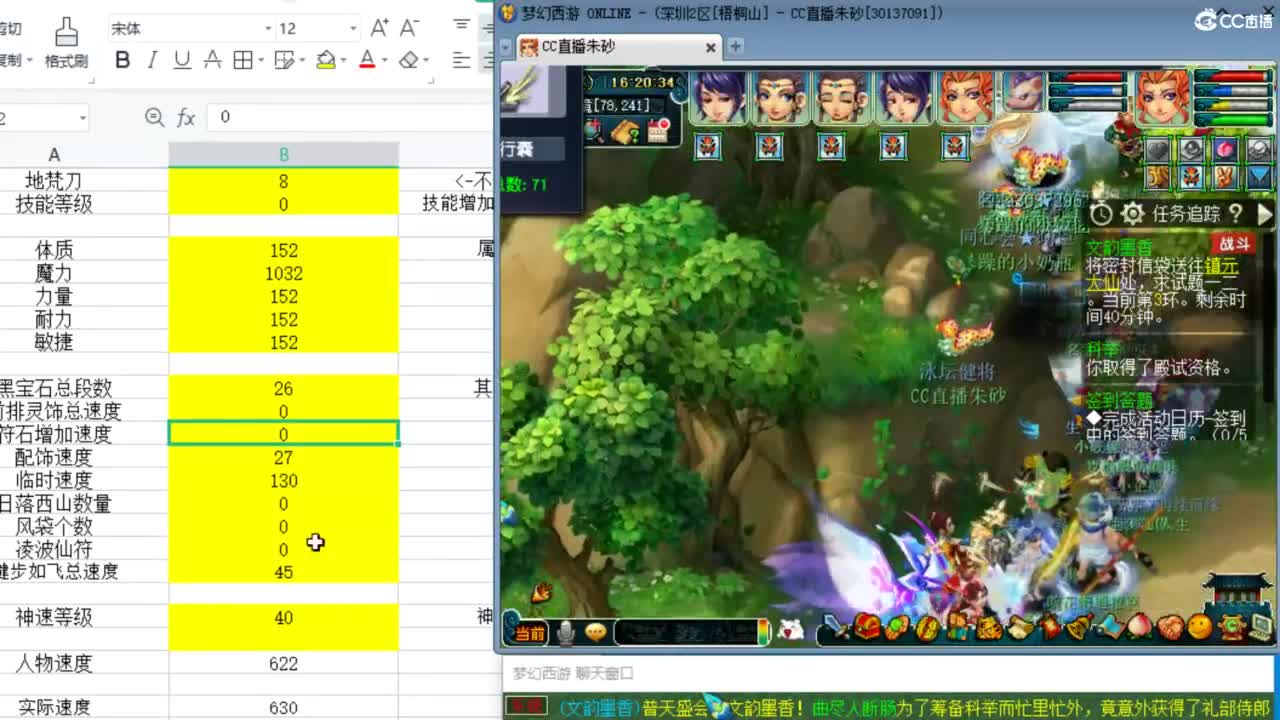Open the chat bubble icon
This screenshot has width=1280, height=720.
[596, 632]
